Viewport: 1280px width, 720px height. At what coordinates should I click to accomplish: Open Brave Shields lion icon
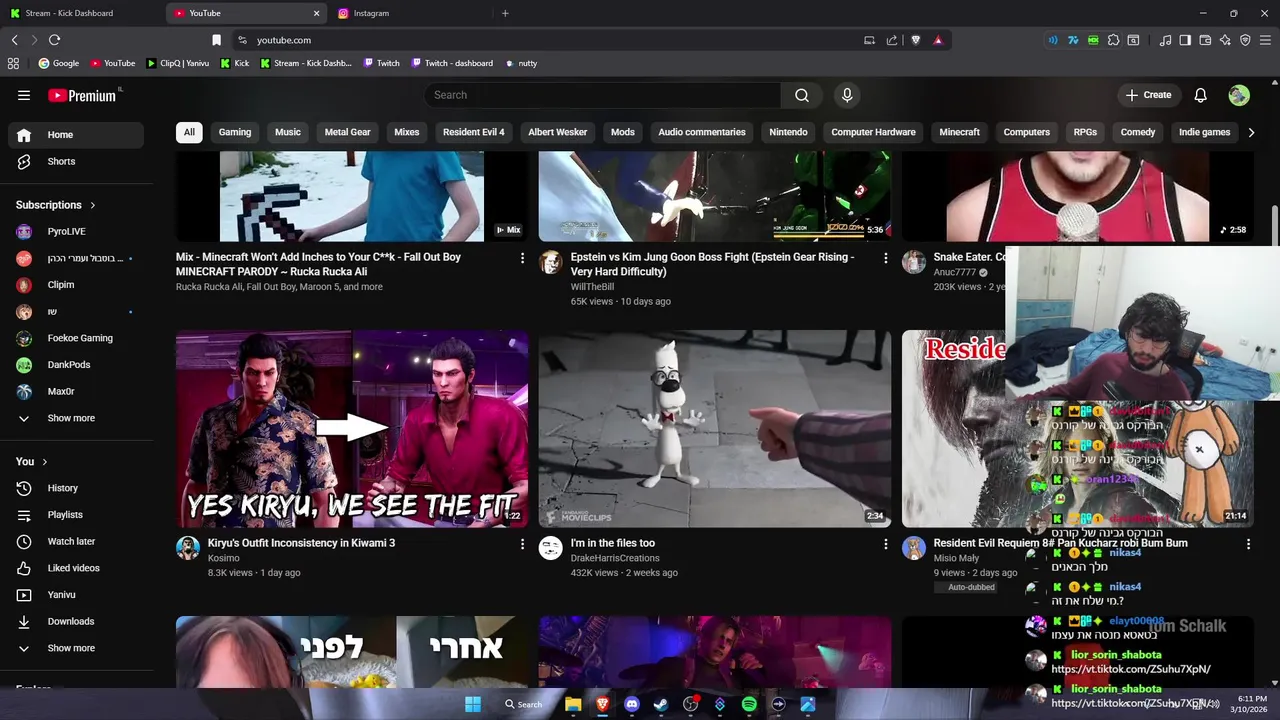pyautogui.click(x=915, y=40)
